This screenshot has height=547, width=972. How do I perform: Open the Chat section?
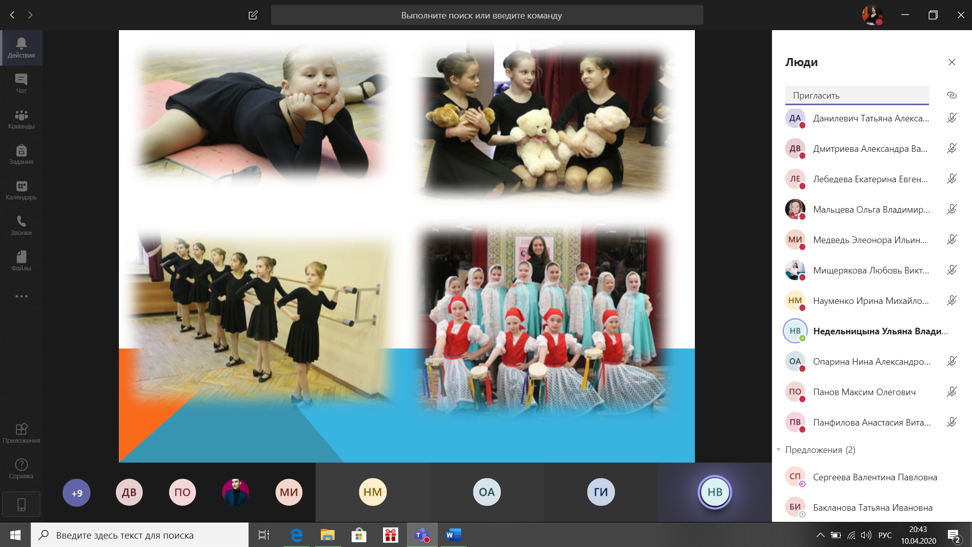coord(21,83)
